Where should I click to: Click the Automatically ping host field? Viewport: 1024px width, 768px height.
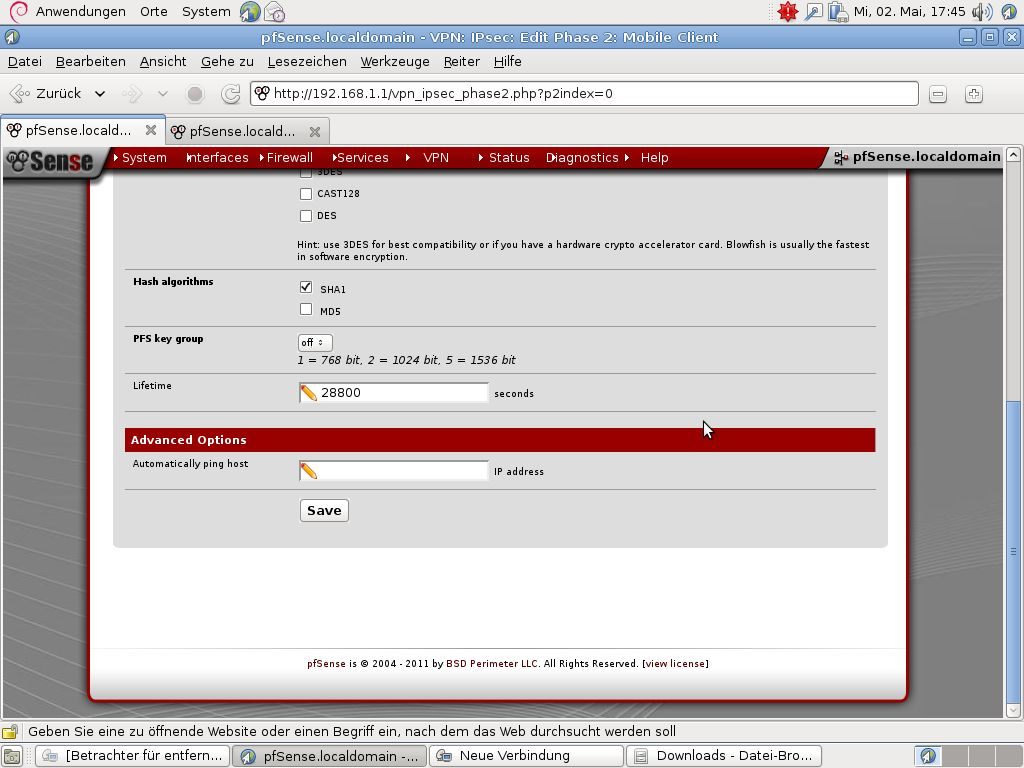(393, 470)
